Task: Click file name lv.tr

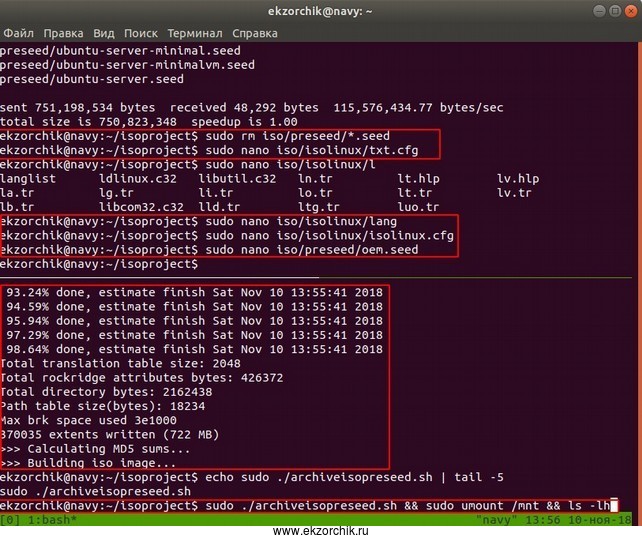Action: click(x=514, y=193)
